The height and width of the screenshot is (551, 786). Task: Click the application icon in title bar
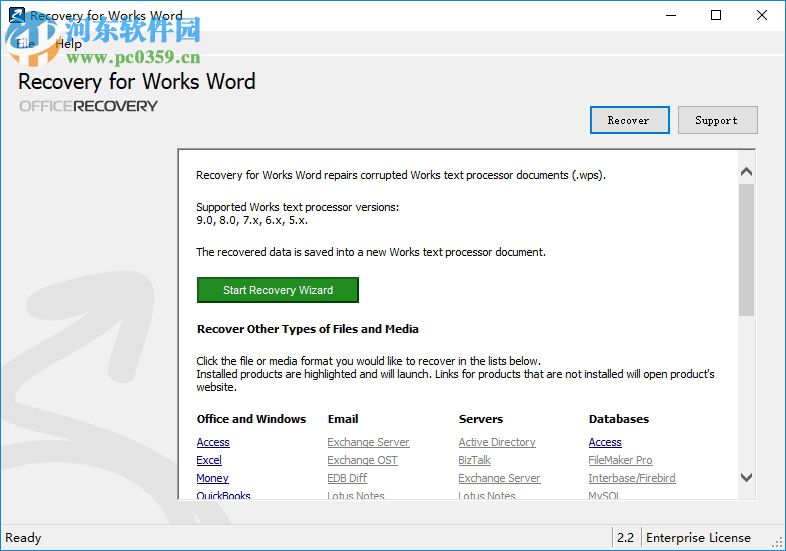tap(17, 15)
